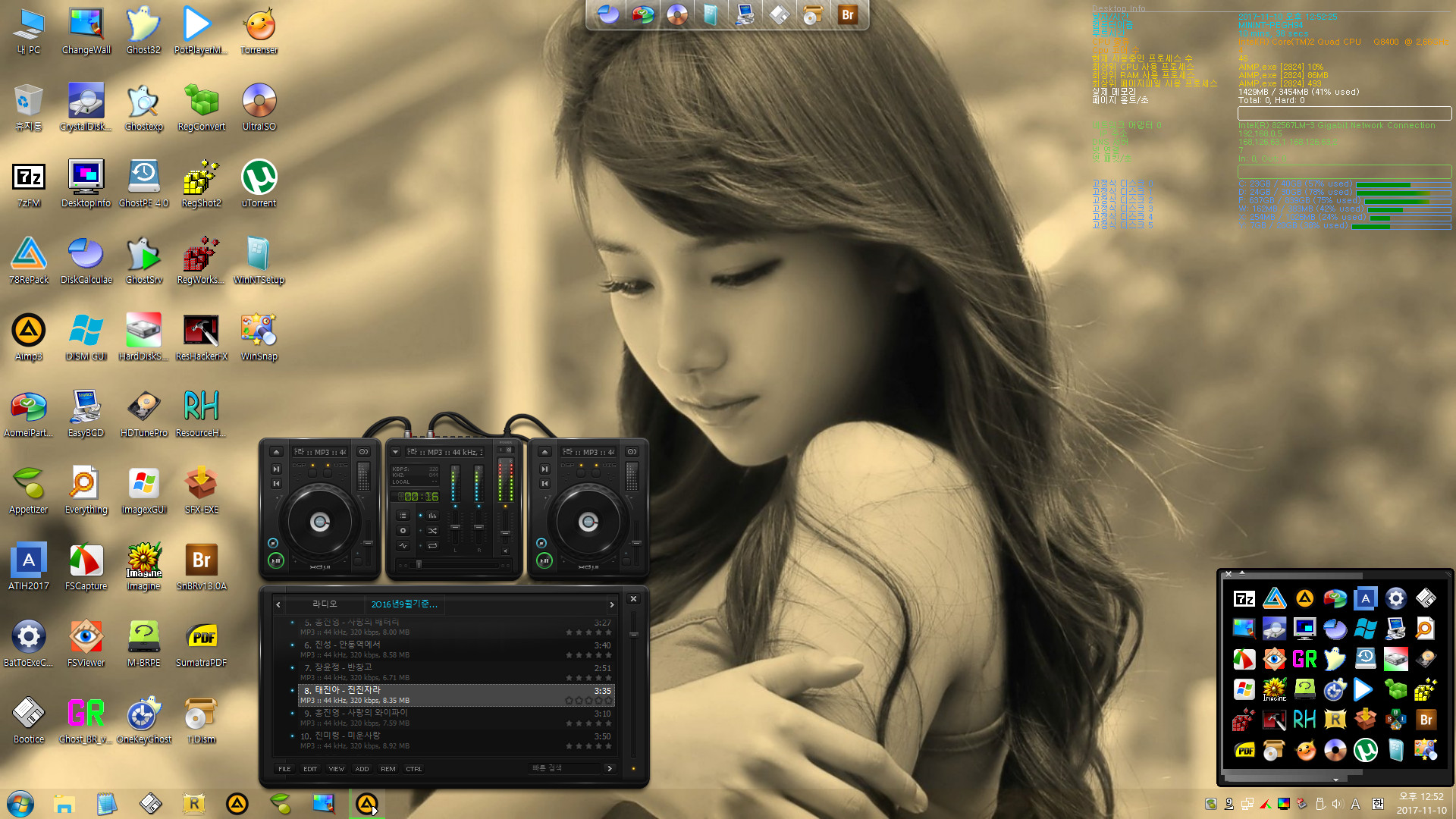Open the ADD menu in playlist
The image size is (1456, 819).
(362, 769)
